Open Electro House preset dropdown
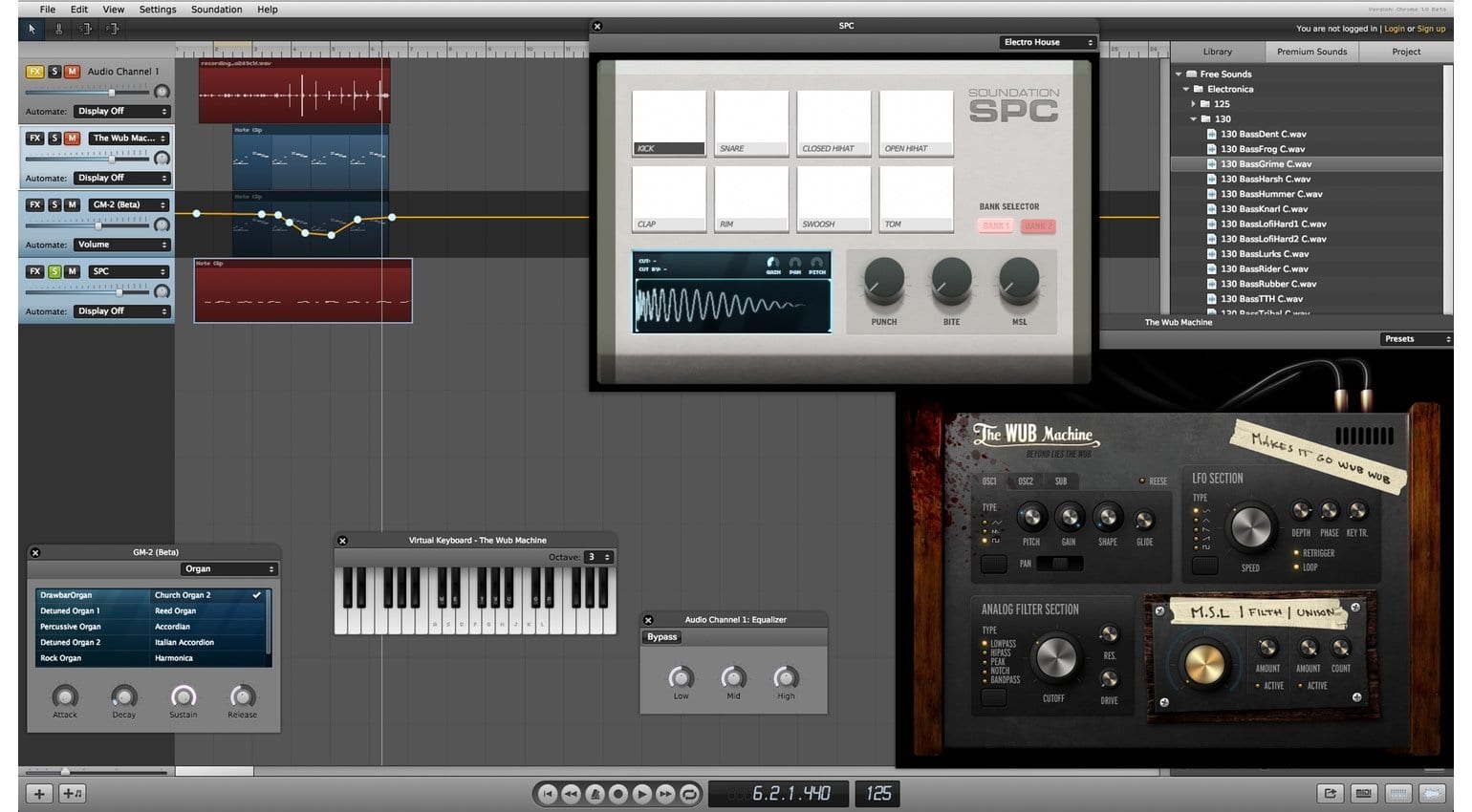 1048,42
